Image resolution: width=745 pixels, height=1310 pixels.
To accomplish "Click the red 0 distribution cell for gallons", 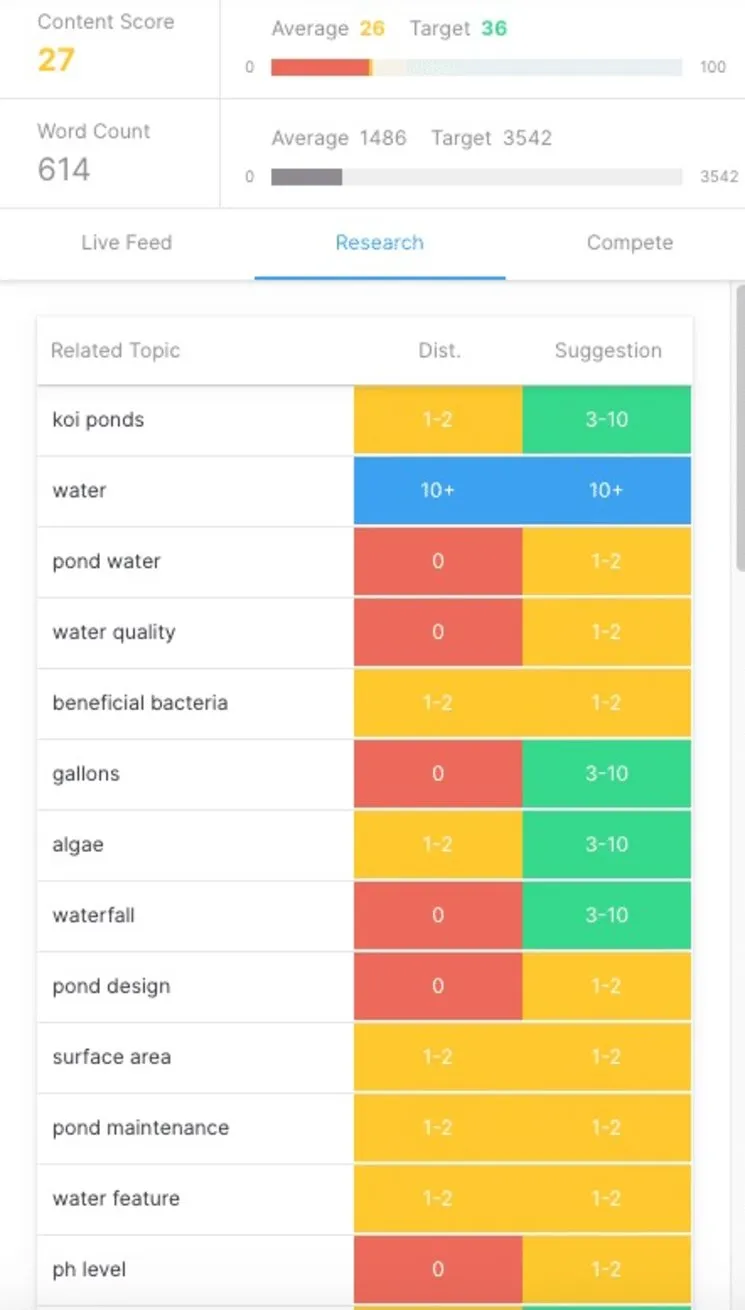I will pyautogui.click(x=437, y=774).
